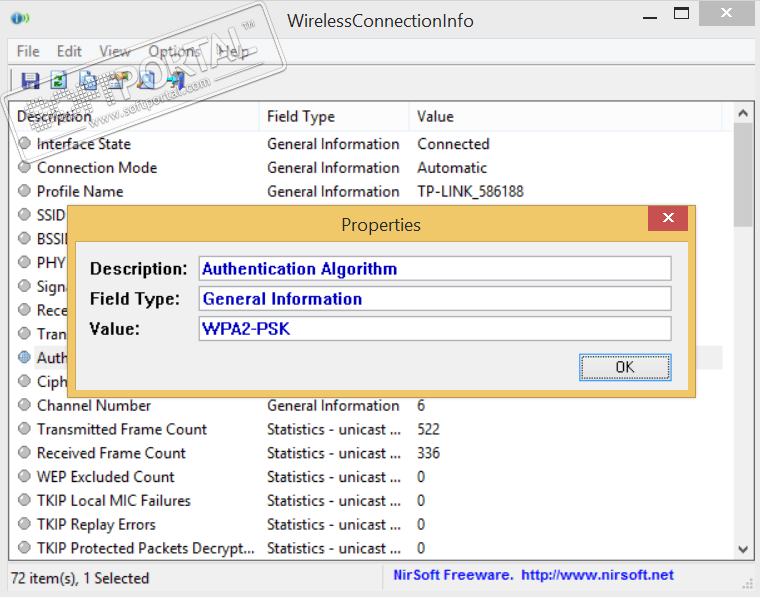Click the vertical scrollbar thumb

point(743,174)
